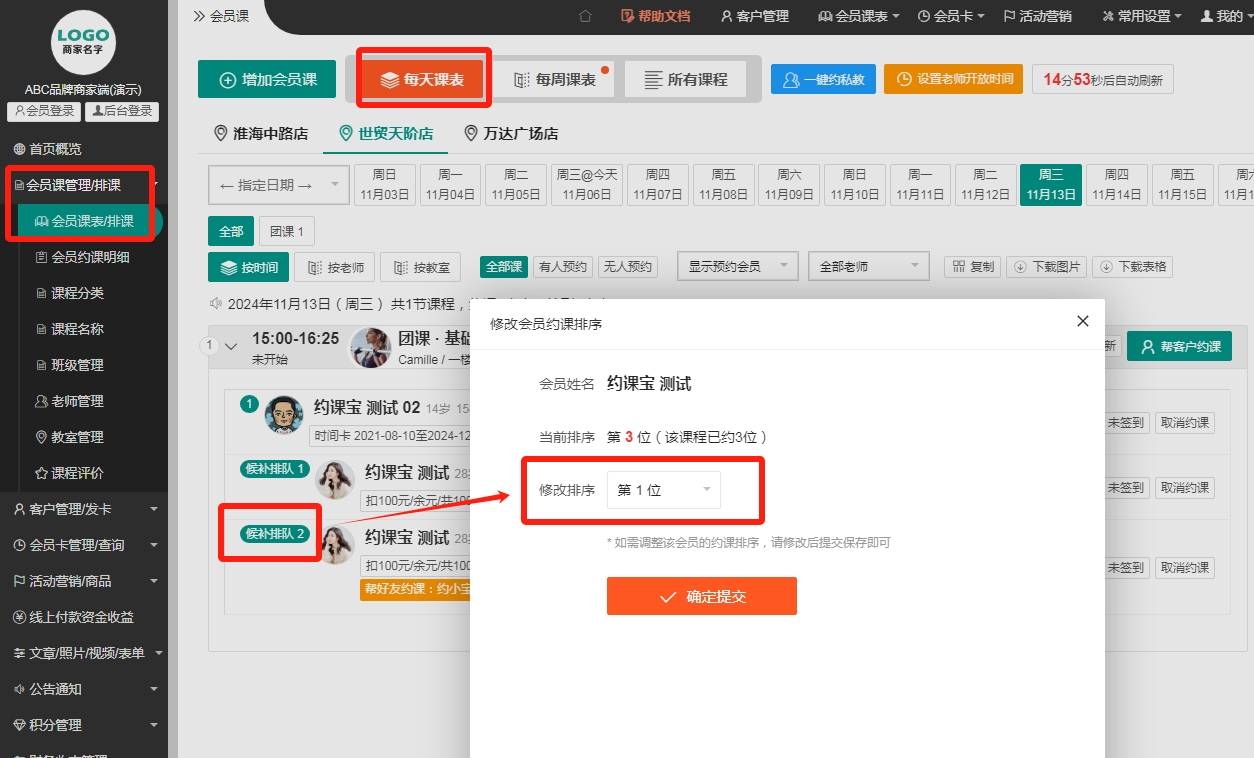Click 一键约私教 button
This screenshot has height=758, width=1254.
pos(824,79)
